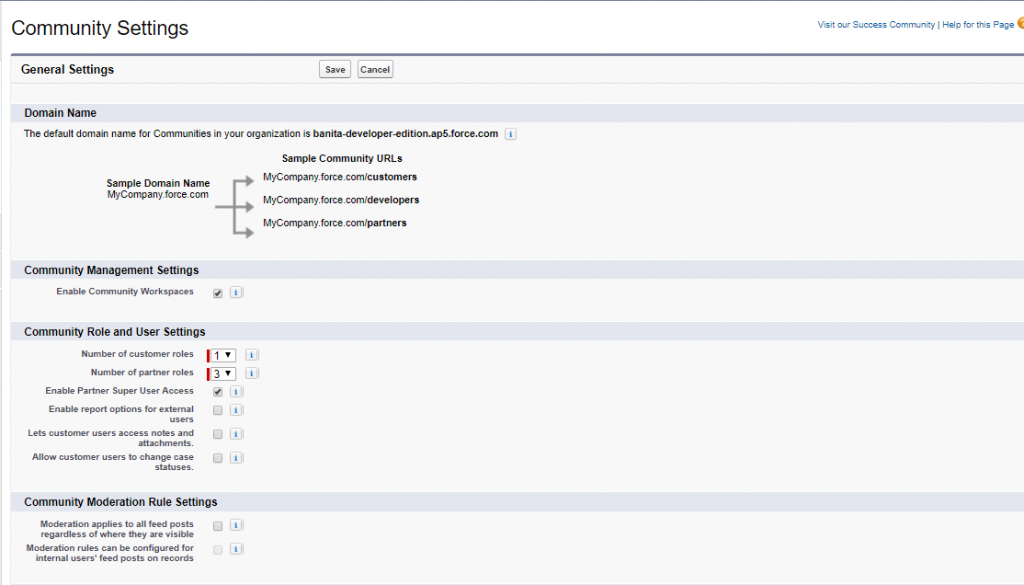Click info icon for Partner Super User Access
The image size is (1024, 585).
236,392
